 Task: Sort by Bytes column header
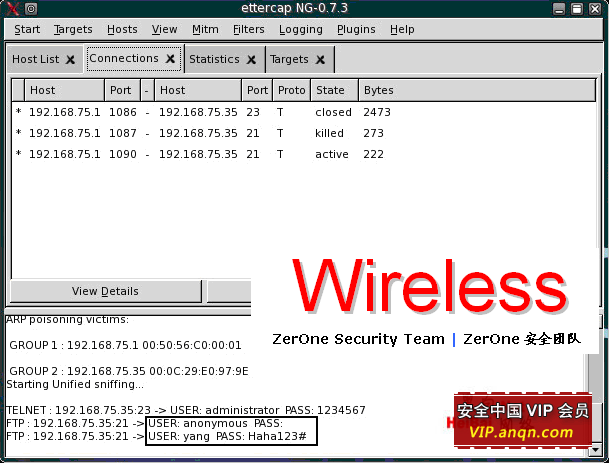pyautogui.click(x=477, y=91)
